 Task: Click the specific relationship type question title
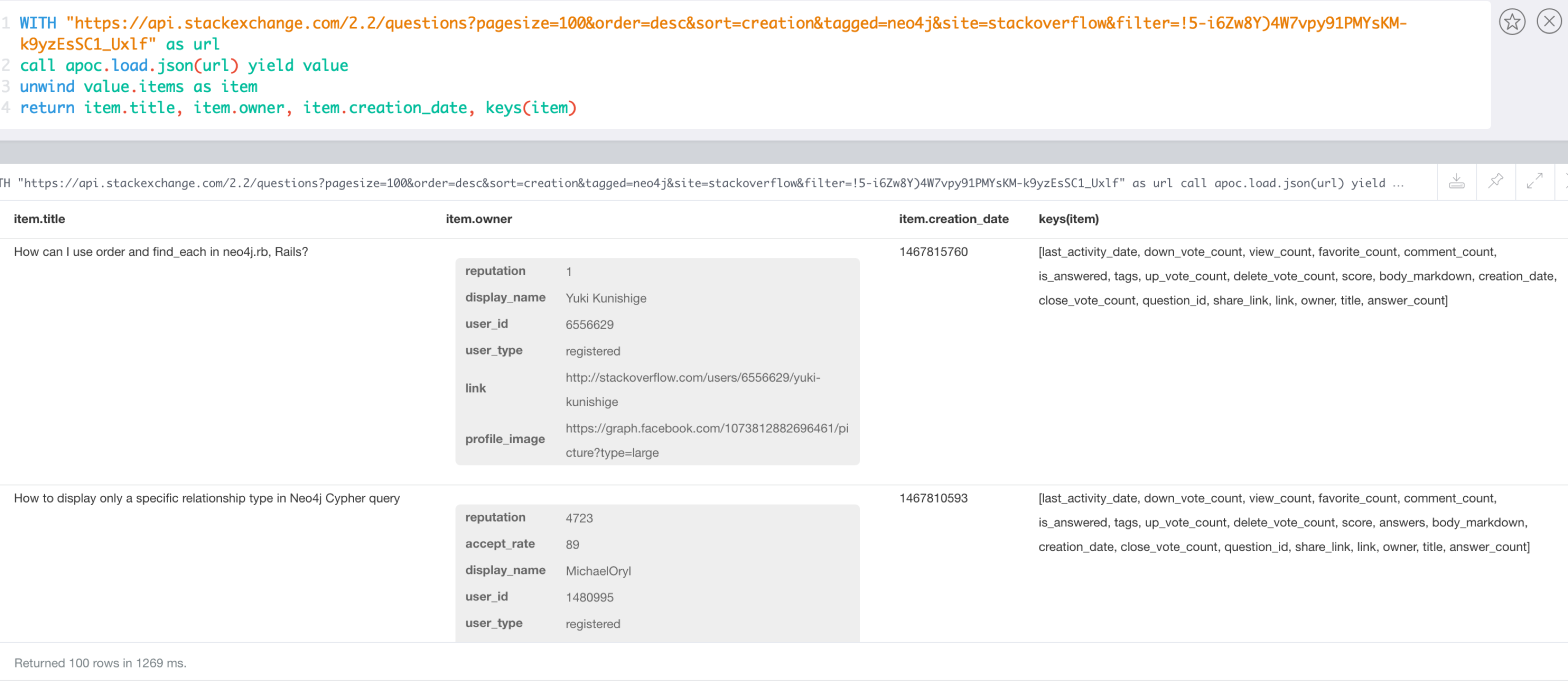coord(207,498)
